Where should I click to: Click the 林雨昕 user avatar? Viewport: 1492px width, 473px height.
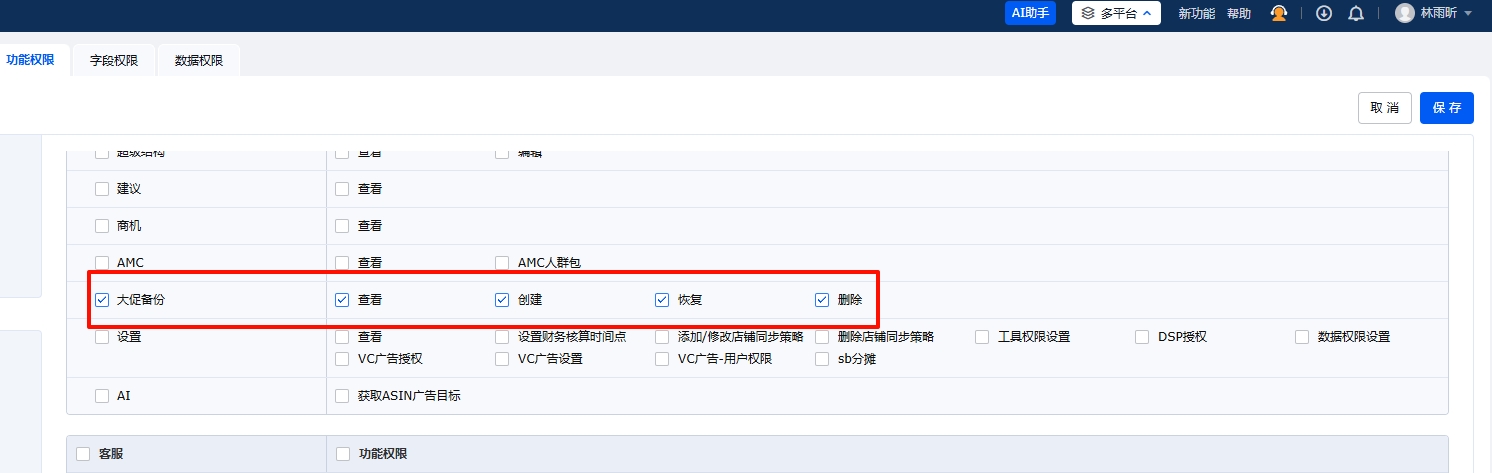pyautogui.click(x=1405, y=13)
